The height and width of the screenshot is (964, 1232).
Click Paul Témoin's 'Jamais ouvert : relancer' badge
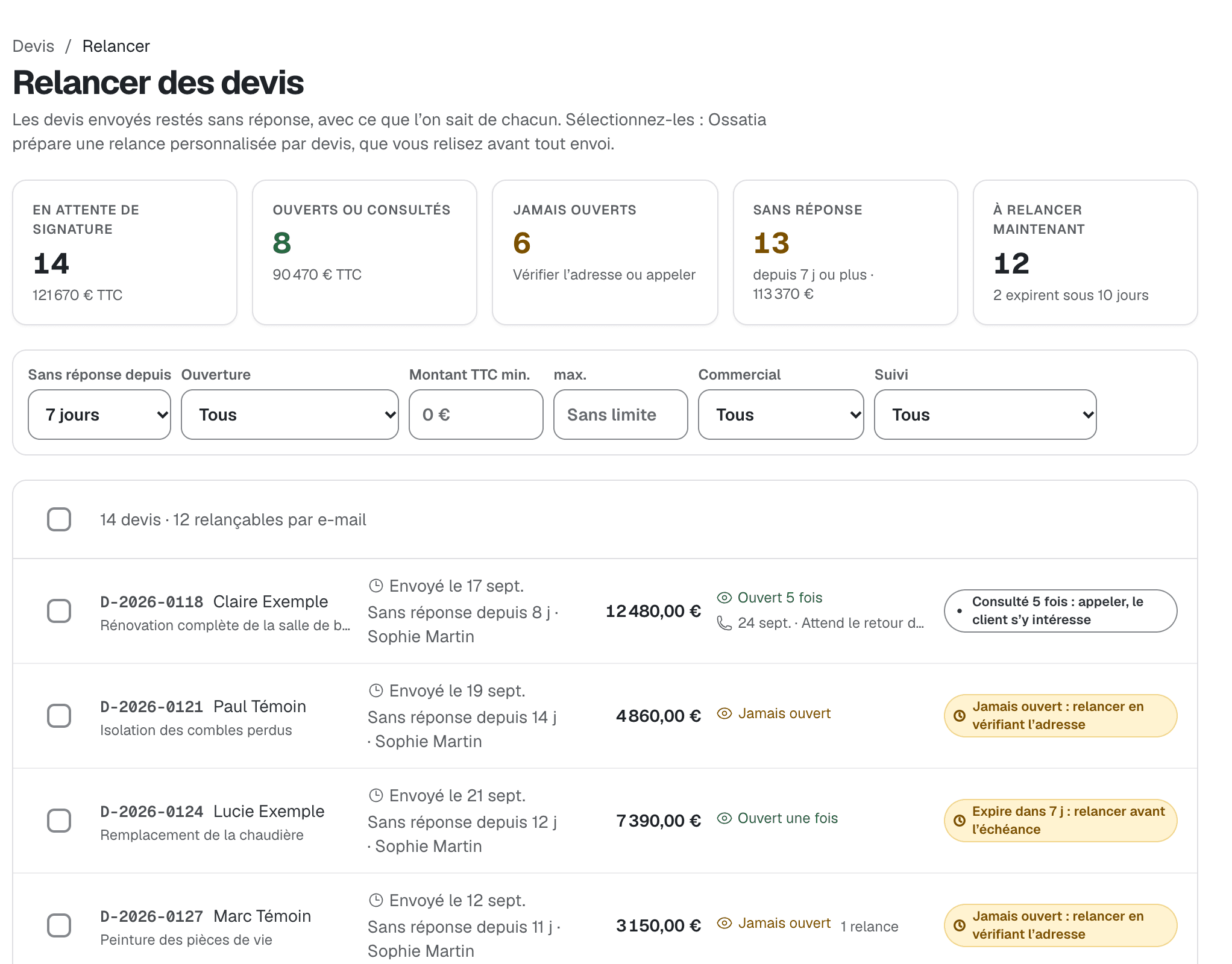[1061, 716]
